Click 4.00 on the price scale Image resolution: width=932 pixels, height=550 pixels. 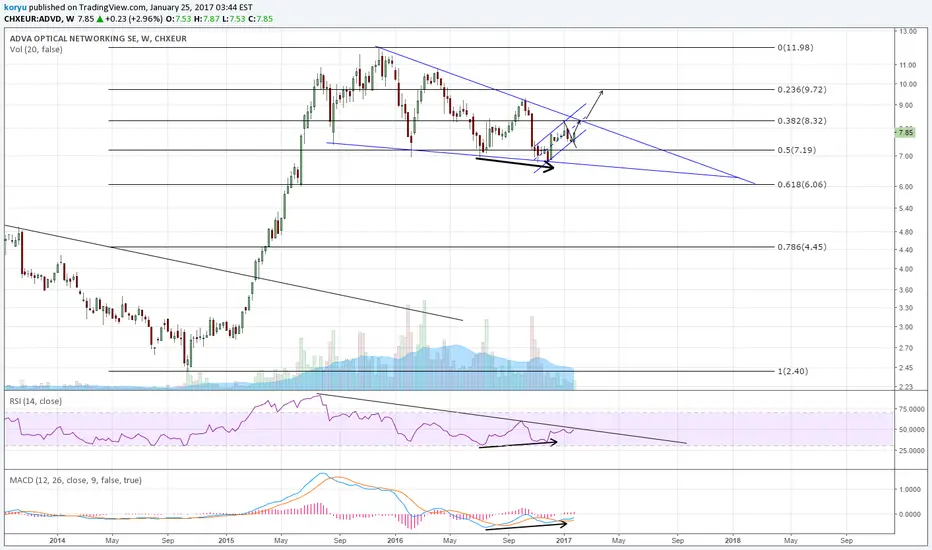906,269
